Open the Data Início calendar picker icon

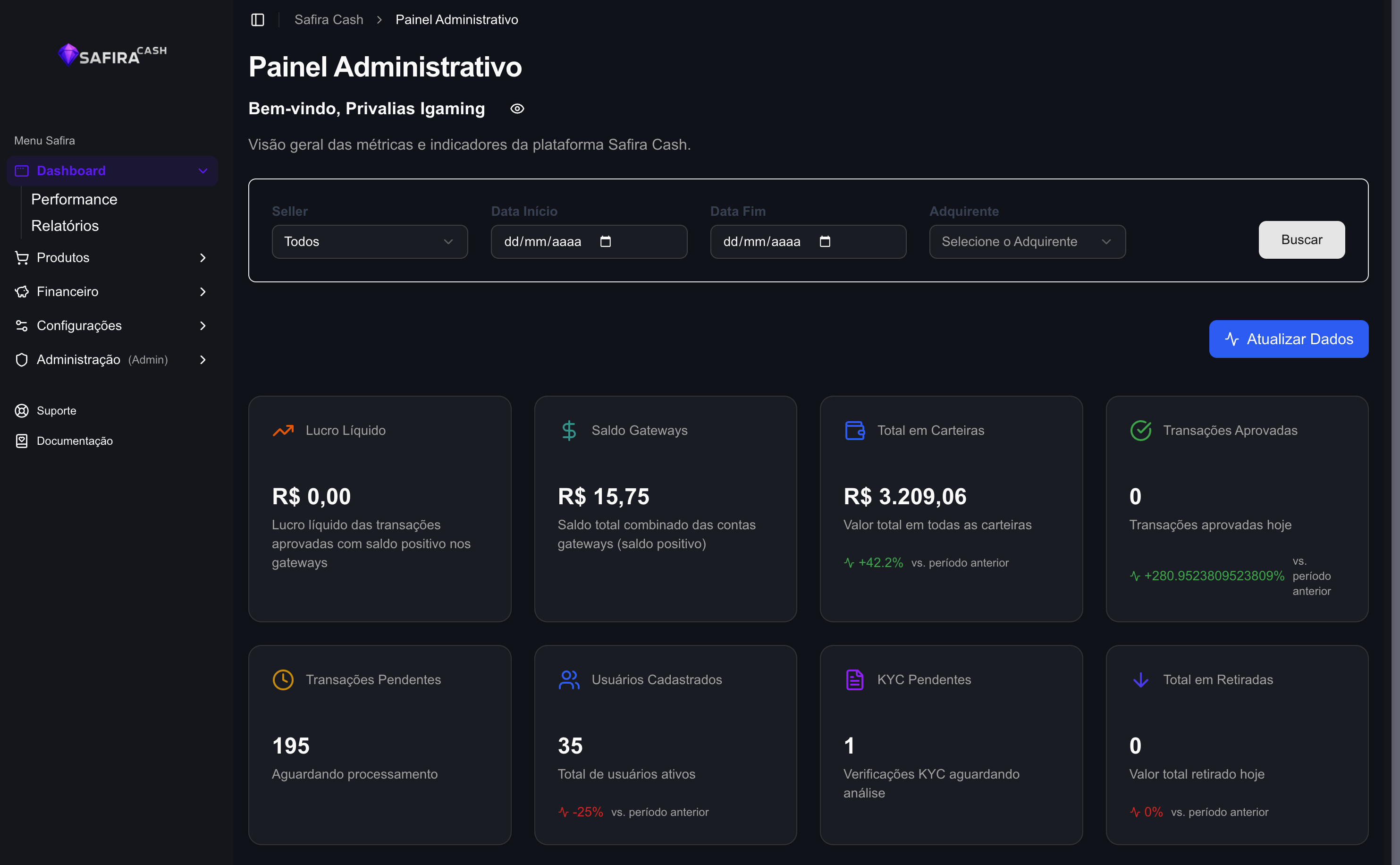click(x=606, y=241)
